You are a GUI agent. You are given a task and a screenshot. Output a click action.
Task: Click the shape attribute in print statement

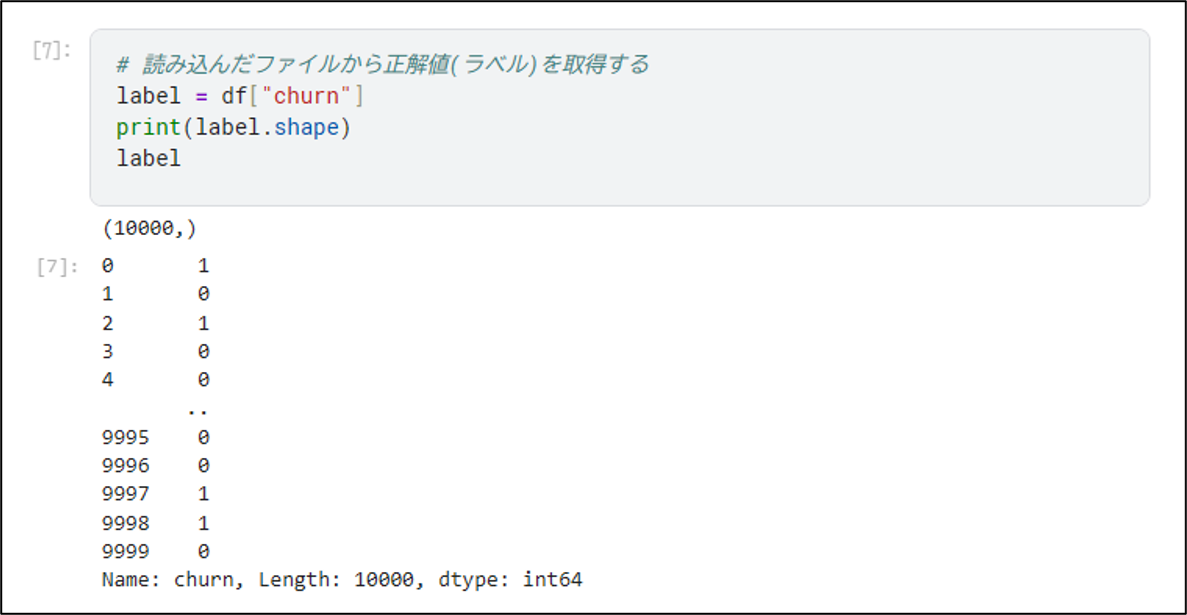click(x=307, y=128)
